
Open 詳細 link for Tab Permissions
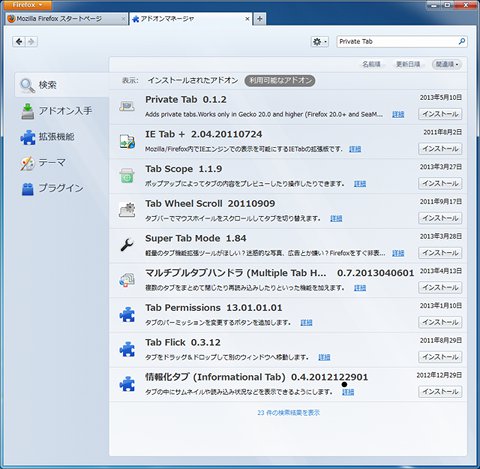[306, 322]
